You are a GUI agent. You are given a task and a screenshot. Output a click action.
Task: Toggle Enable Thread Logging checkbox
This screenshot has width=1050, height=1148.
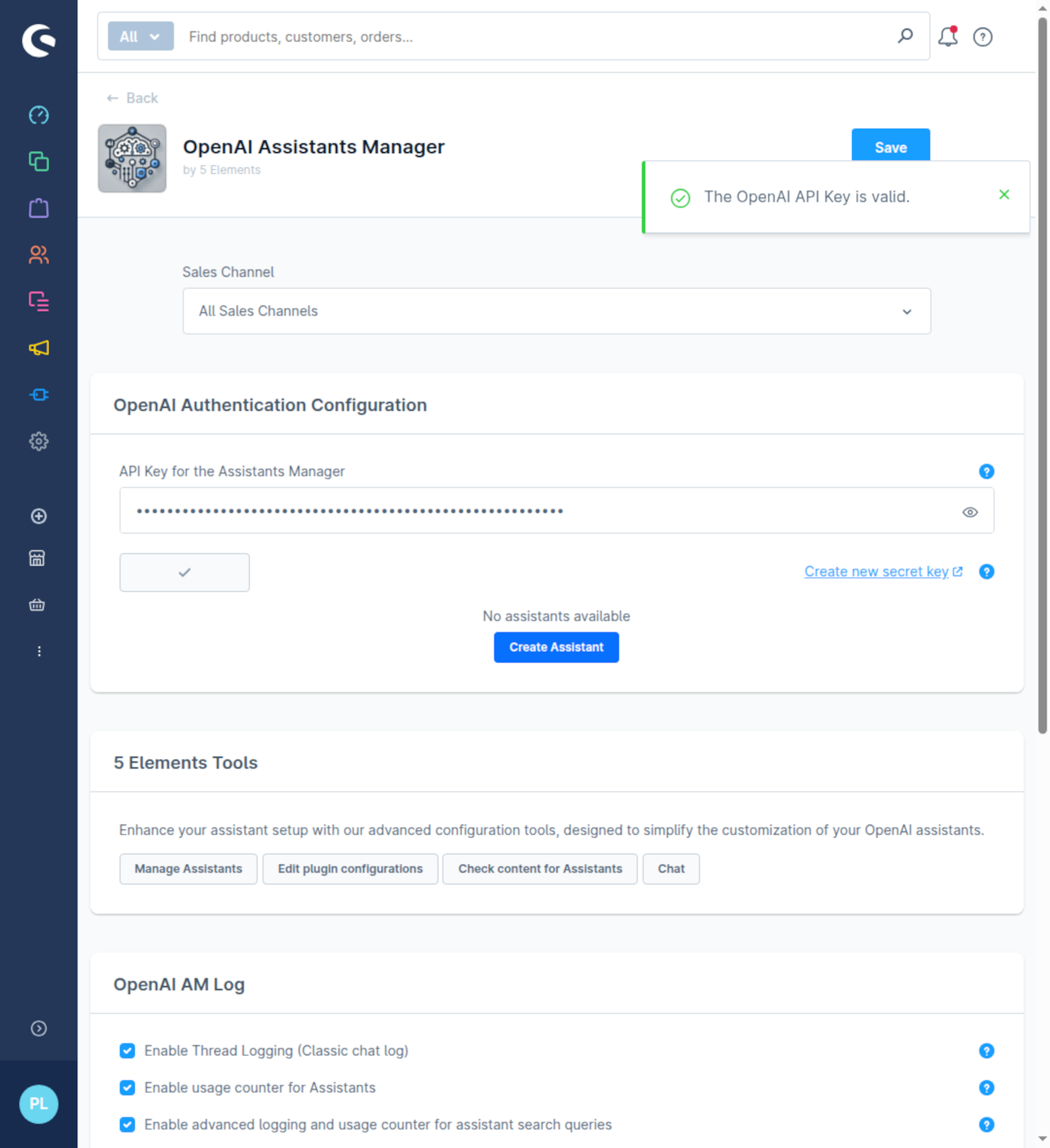[x=128, y=1050]
